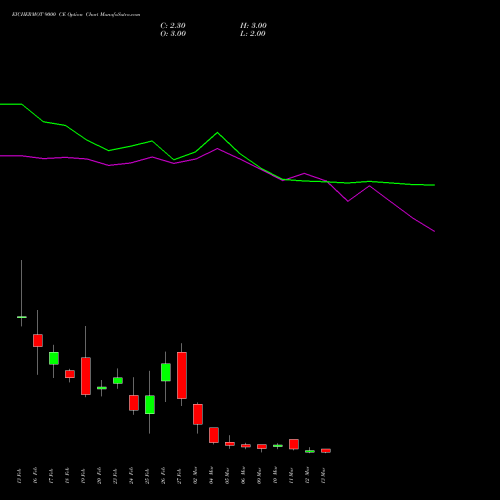Select the 20 Feb date label
The width and height of the screenshot is (500, 500).
[99, 475]
